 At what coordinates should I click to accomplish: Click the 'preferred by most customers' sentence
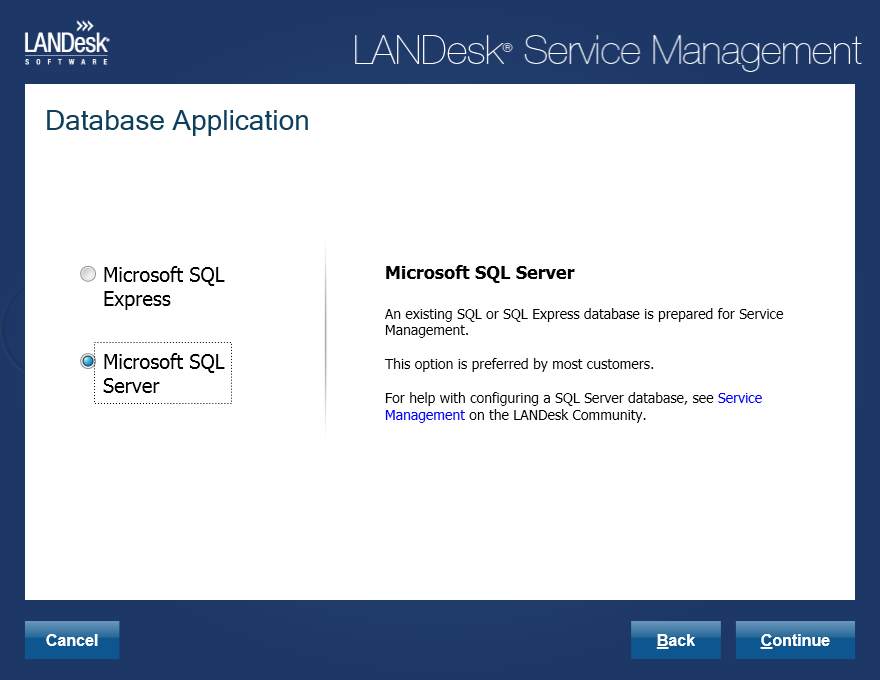click(519, 364)
